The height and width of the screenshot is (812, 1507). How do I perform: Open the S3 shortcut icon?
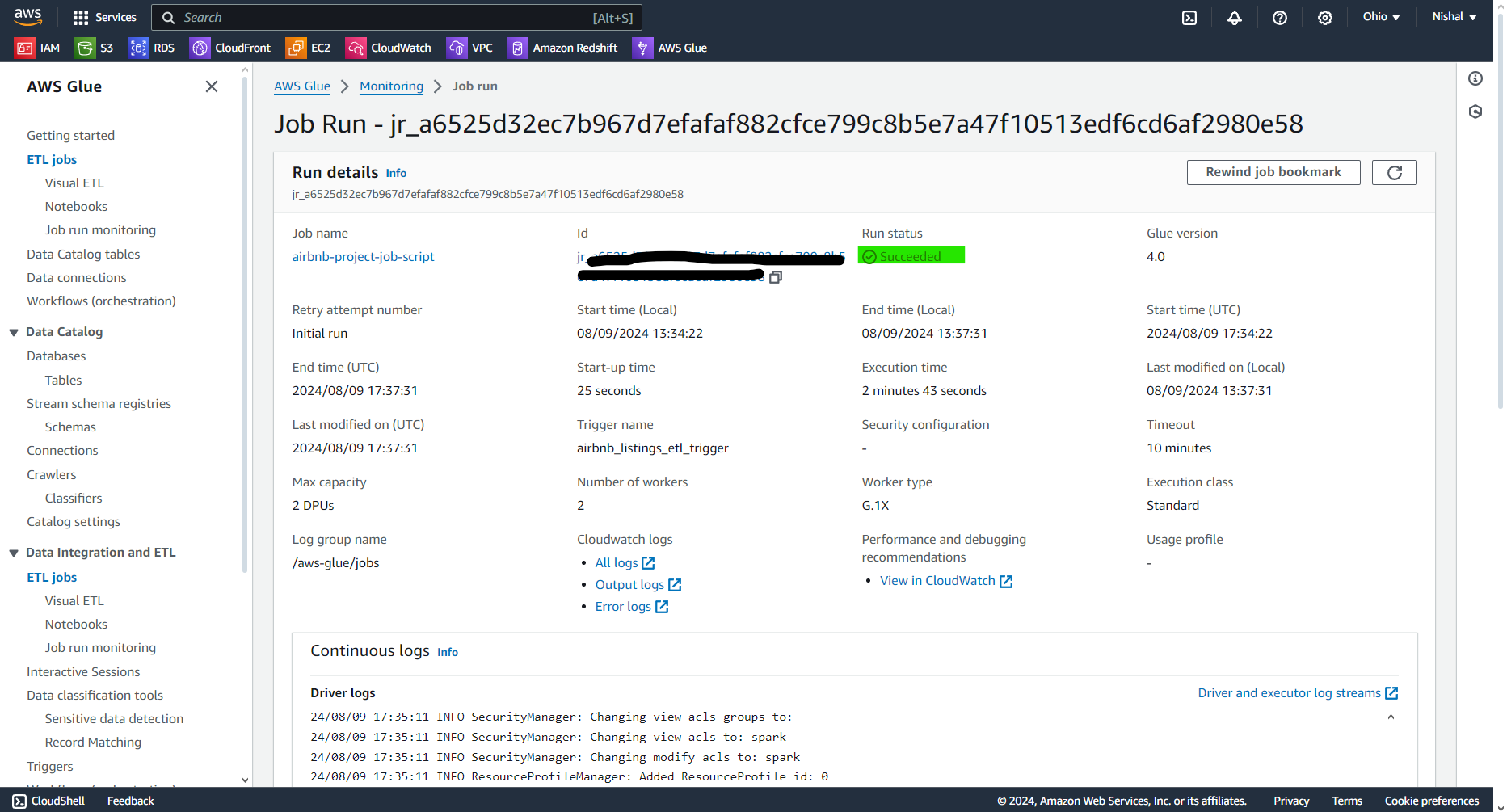(x=85, y=48)
